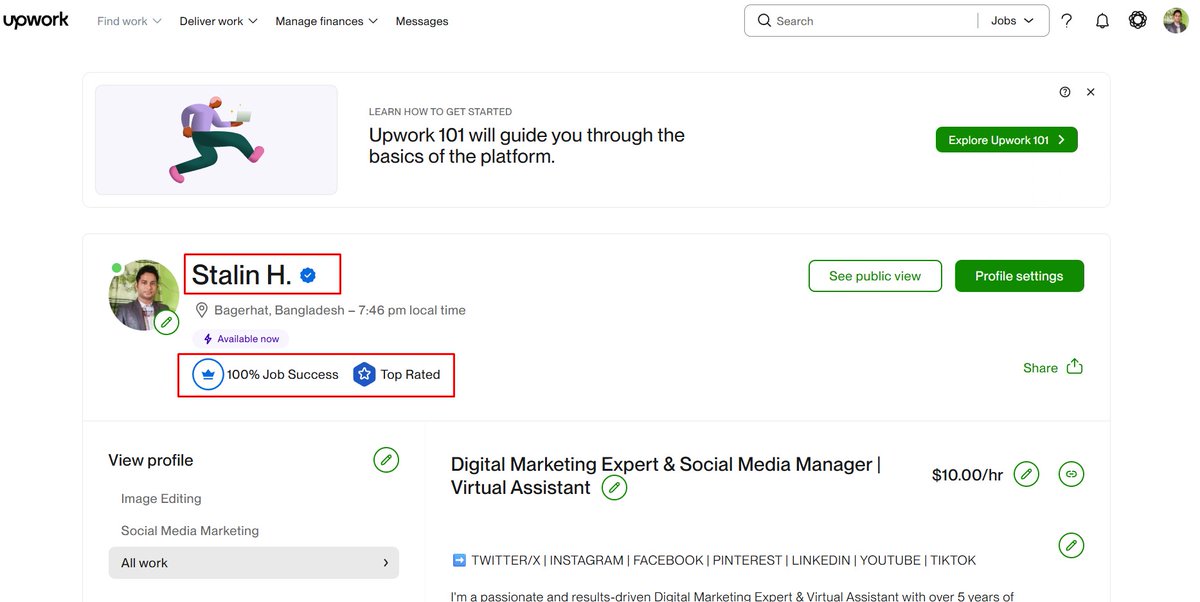Edit the profile photo pencil icon
The height and width of the screenshot is (602, 1200).
tap(167, 322)
